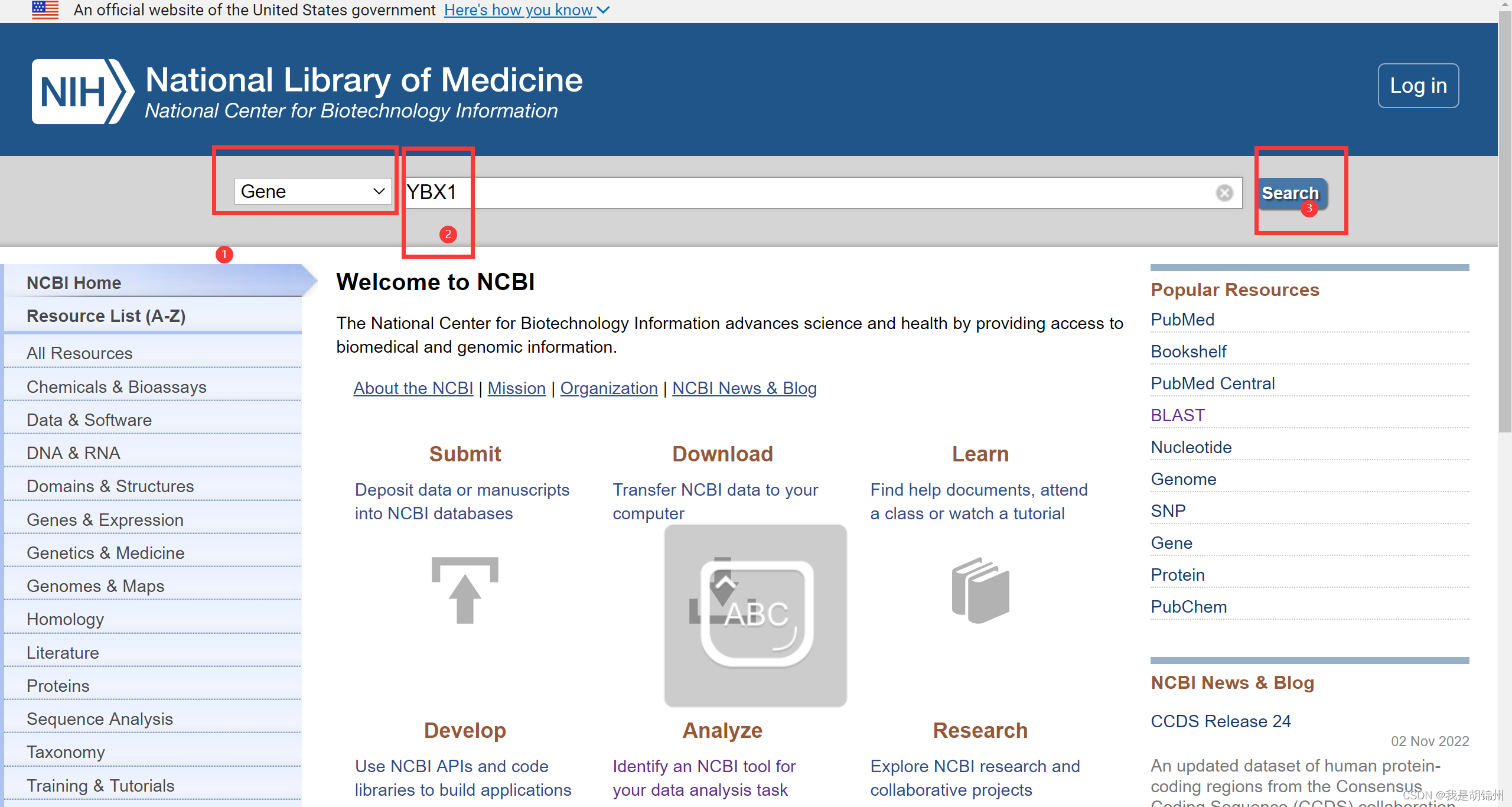This screenshot has height=807, width=1512.
Task: Click the Log in button
Action: [x=1418, y=86]
